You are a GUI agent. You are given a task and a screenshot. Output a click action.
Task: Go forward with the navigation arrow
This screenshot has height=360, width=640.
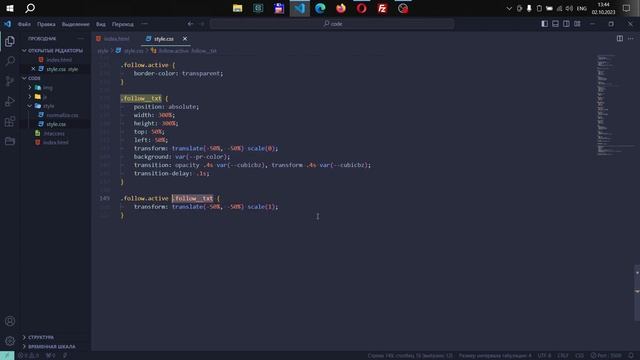(x=202, y=24)
